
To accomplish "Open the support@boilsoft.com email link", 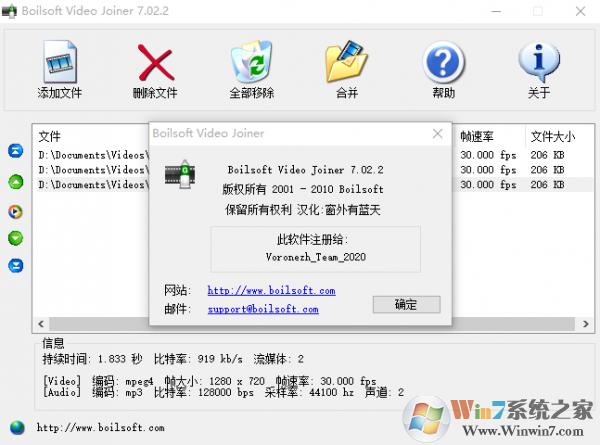I will [263, 309].
